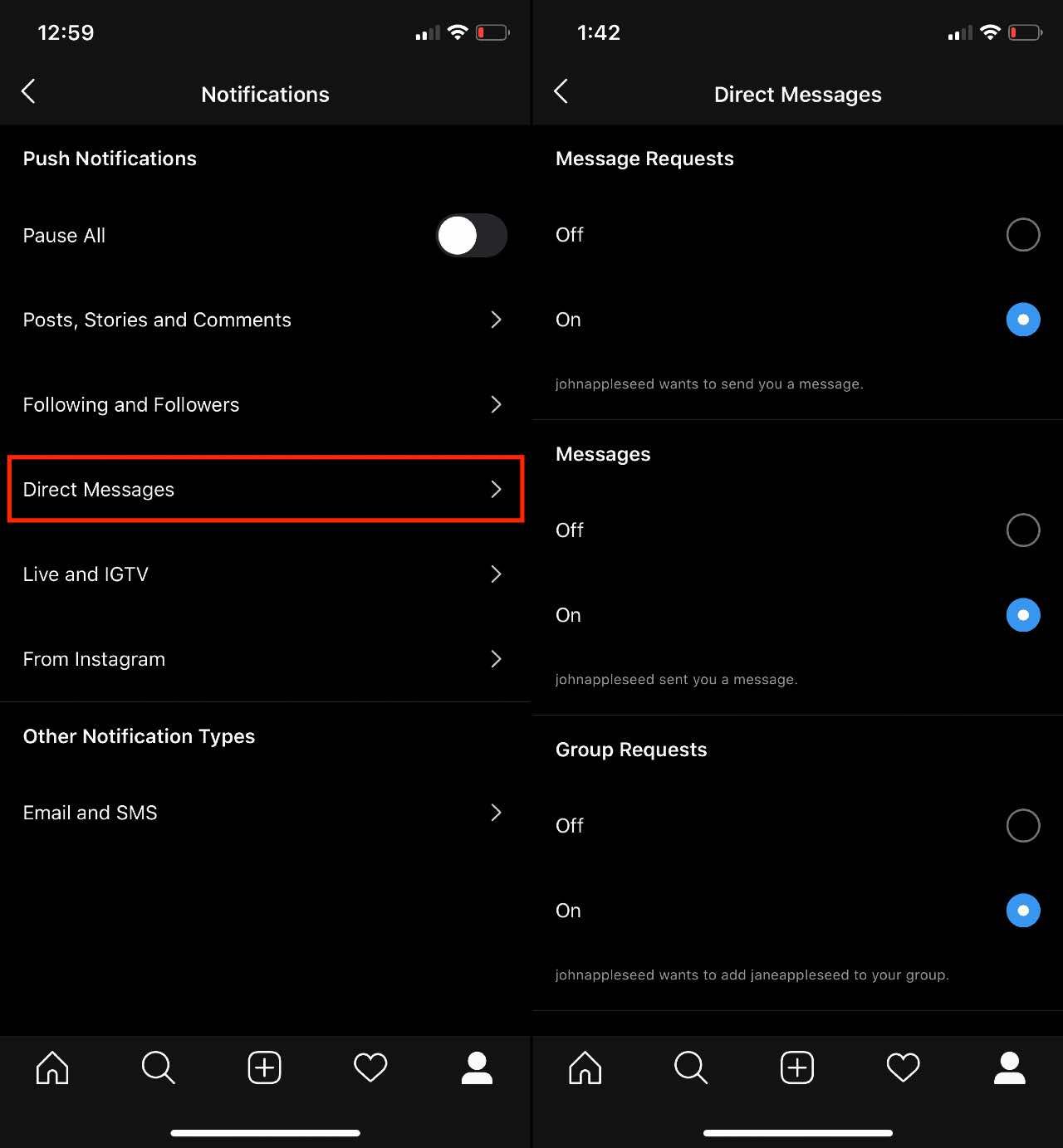Image resolution: width=1063 pixels, height=1148 pixels.
Task: Tap home indicator bar on Notifications screen
Action: [265, 1133]
